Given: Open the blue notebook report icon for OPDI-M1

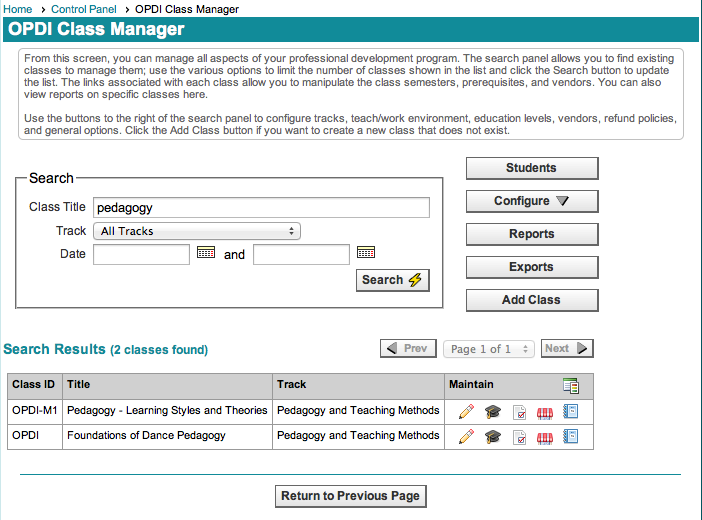Looking at the screenshot, I should click(x=570, y=411).
